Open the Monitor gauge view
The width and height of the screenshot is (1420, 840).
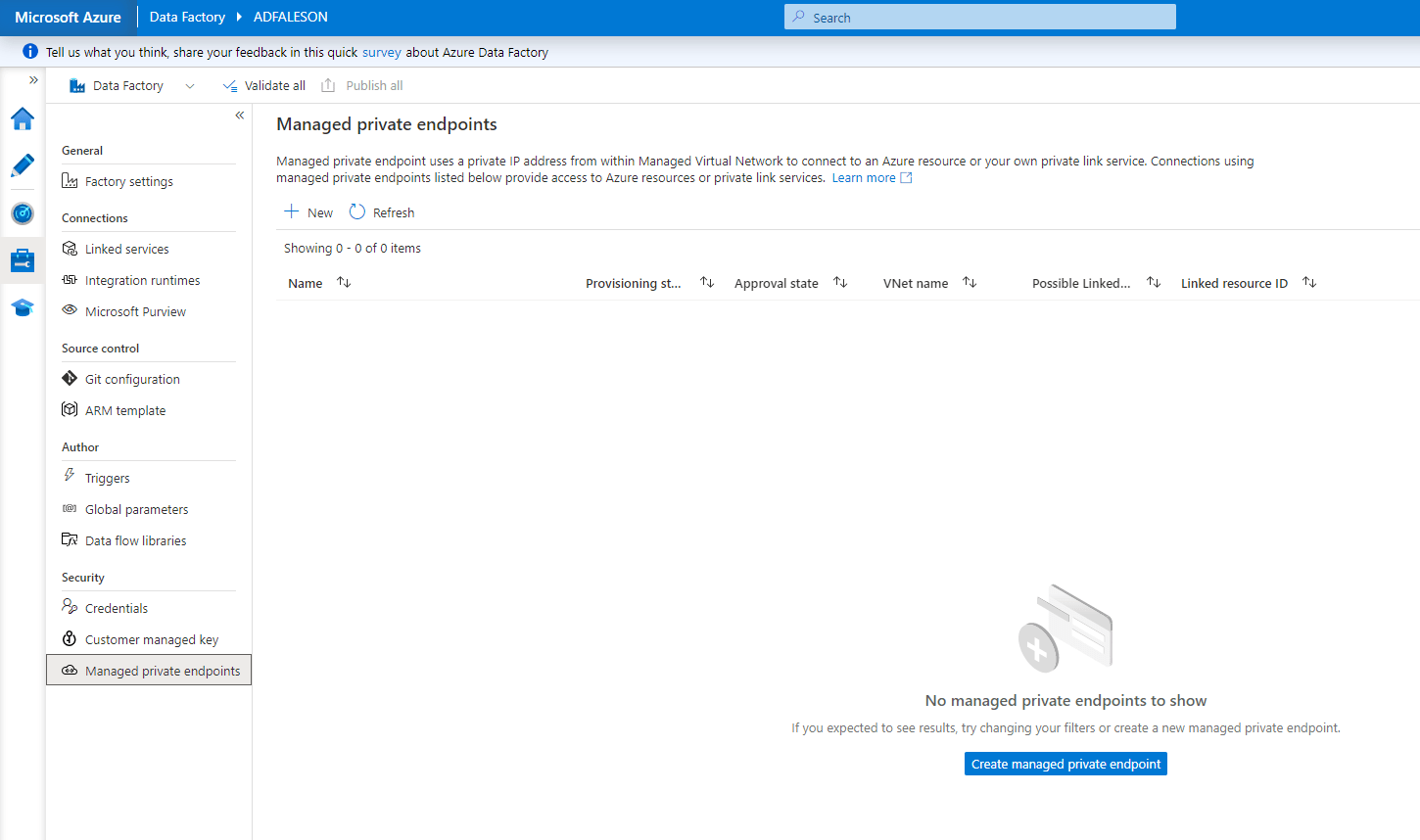(x=22, y=213)
